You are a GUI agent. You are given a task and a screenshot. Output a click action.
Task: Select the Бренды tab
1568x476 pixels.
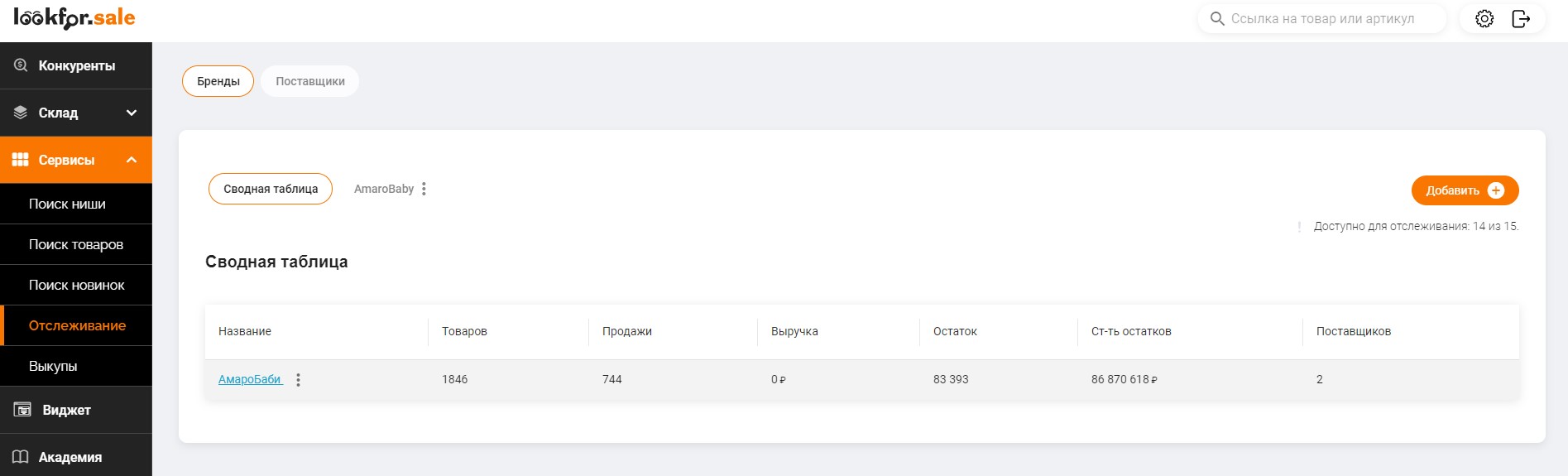coord(218,81)
